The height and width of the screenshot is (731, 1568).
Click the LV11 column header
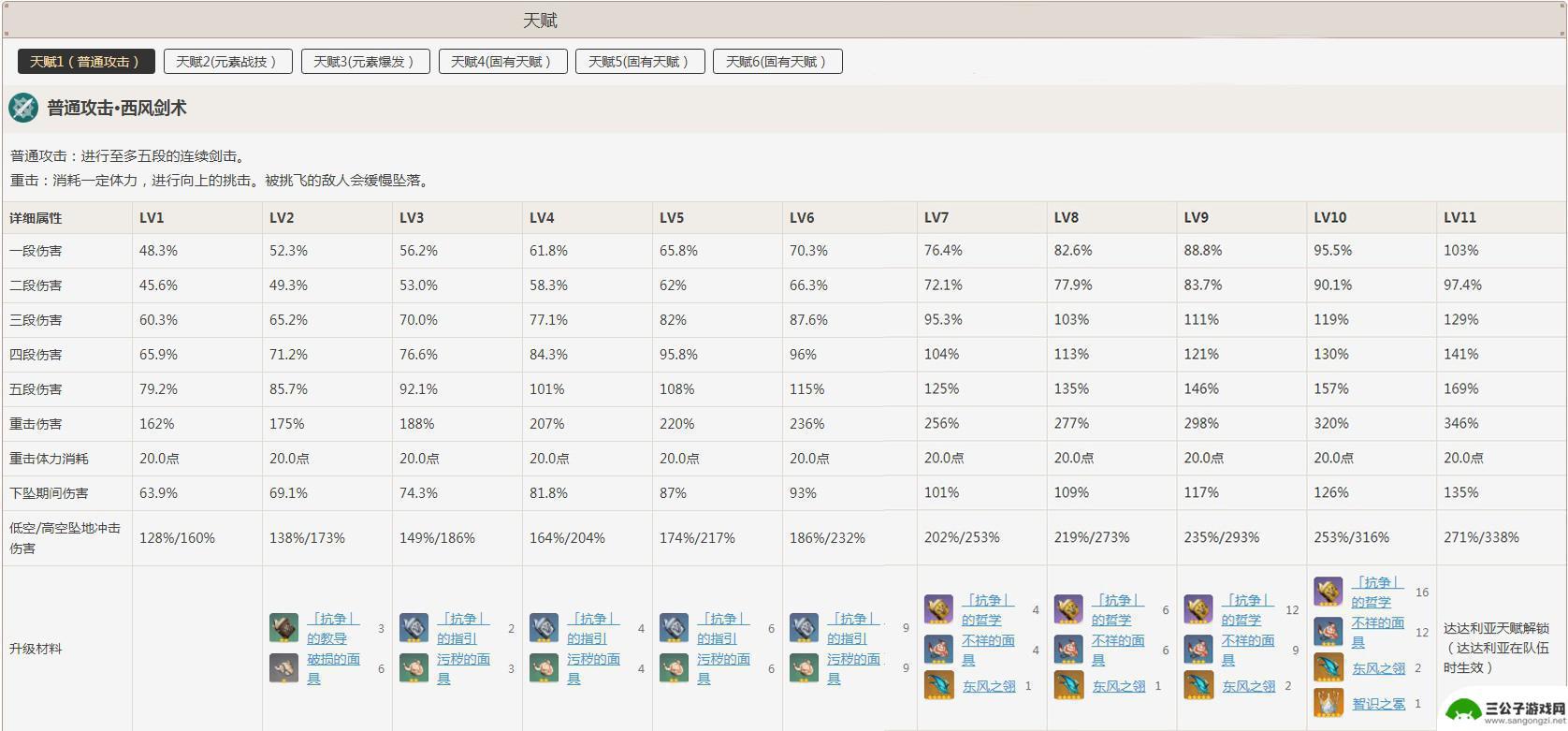click(1459, 217)
